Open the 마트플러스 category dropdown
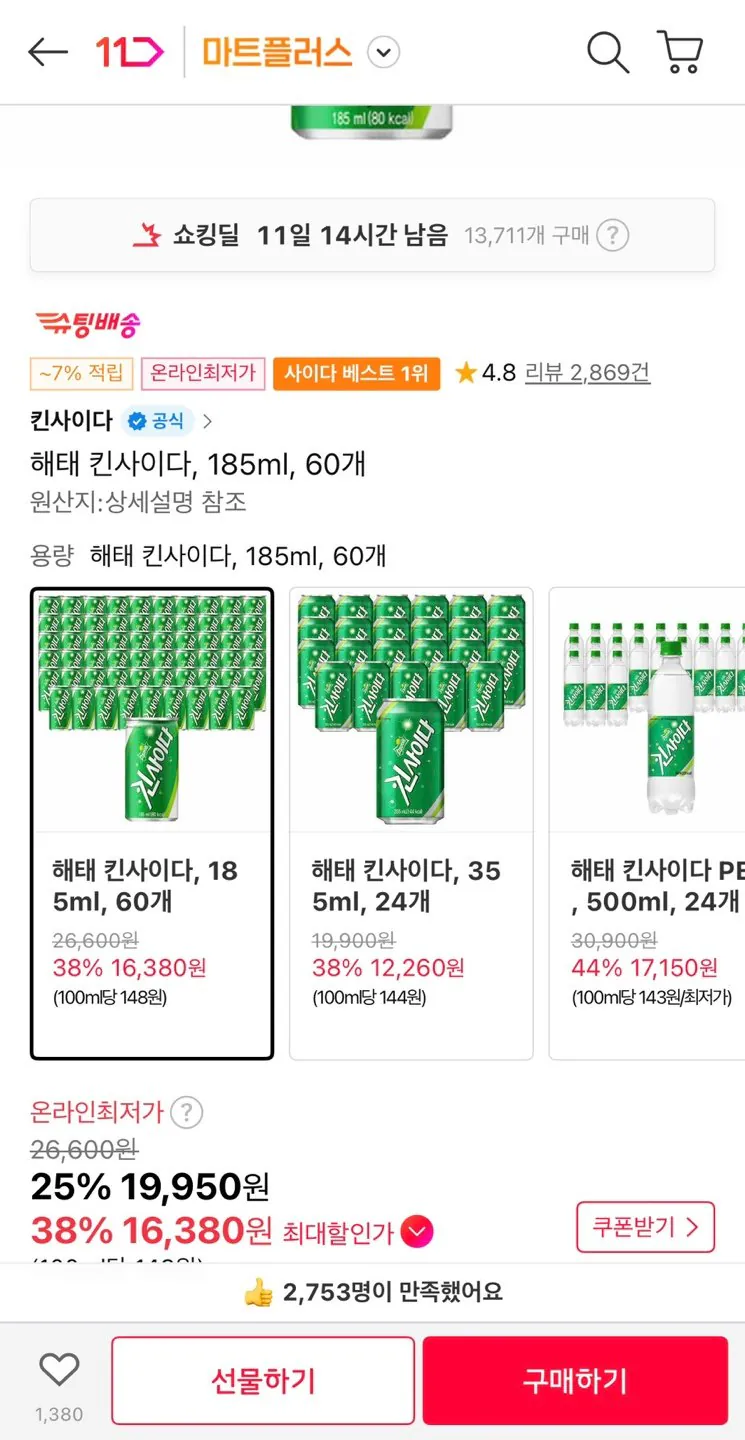The height and width of the screenshot is (1440, 745). 383,51
